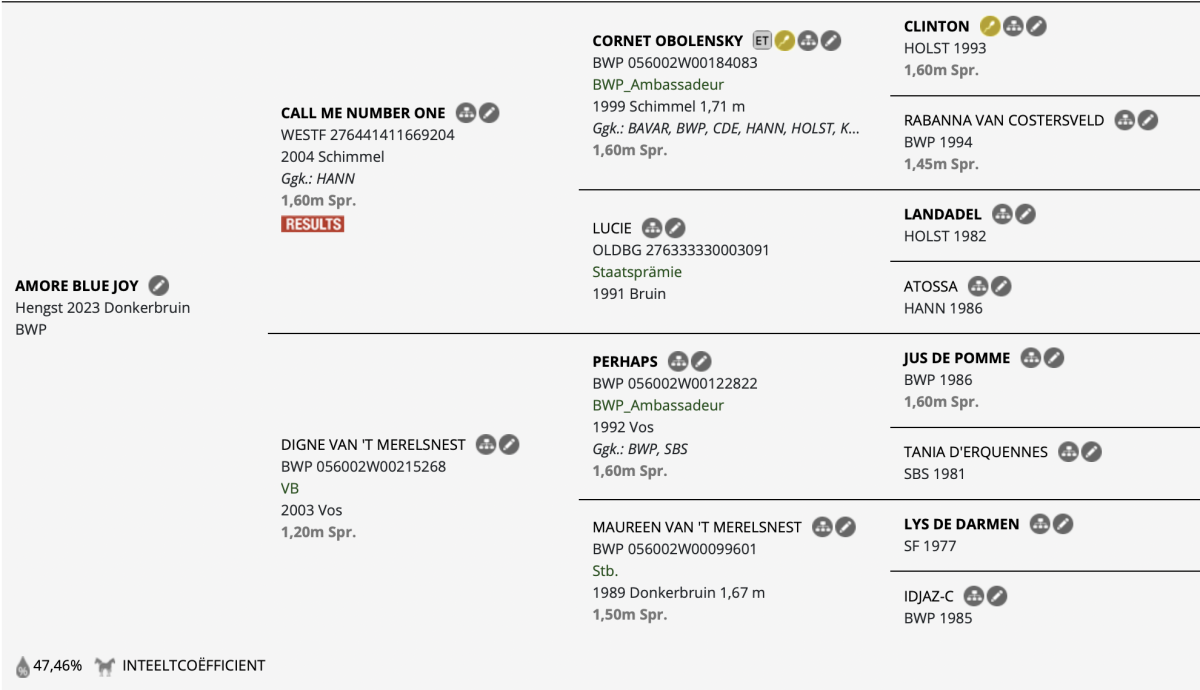This screenshot has height=690, width=1200.
Task: Click edit pencil beside Idjaz-C
Action: (x=997, y=596)
